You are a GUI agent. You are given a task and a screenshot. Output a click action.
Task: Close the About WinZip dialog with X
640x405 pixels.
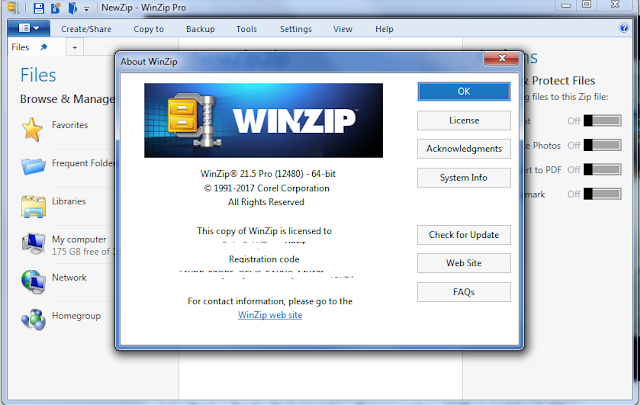point(502,58)
